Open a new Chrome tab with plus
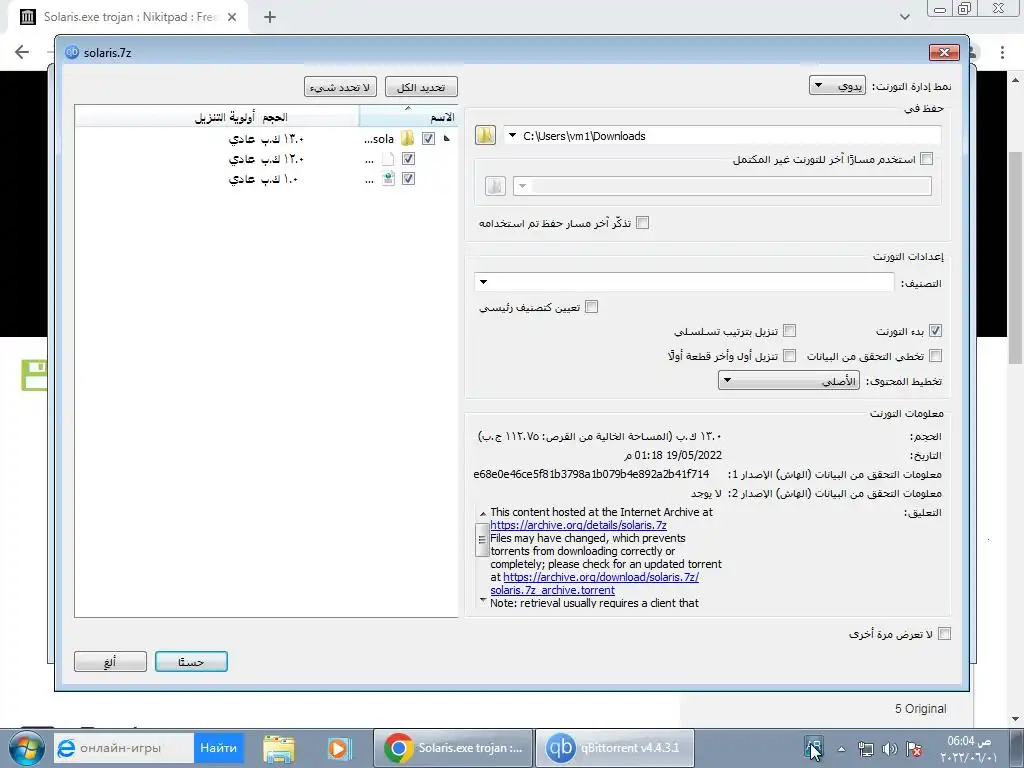The image size is (1024, 768). 270,18
